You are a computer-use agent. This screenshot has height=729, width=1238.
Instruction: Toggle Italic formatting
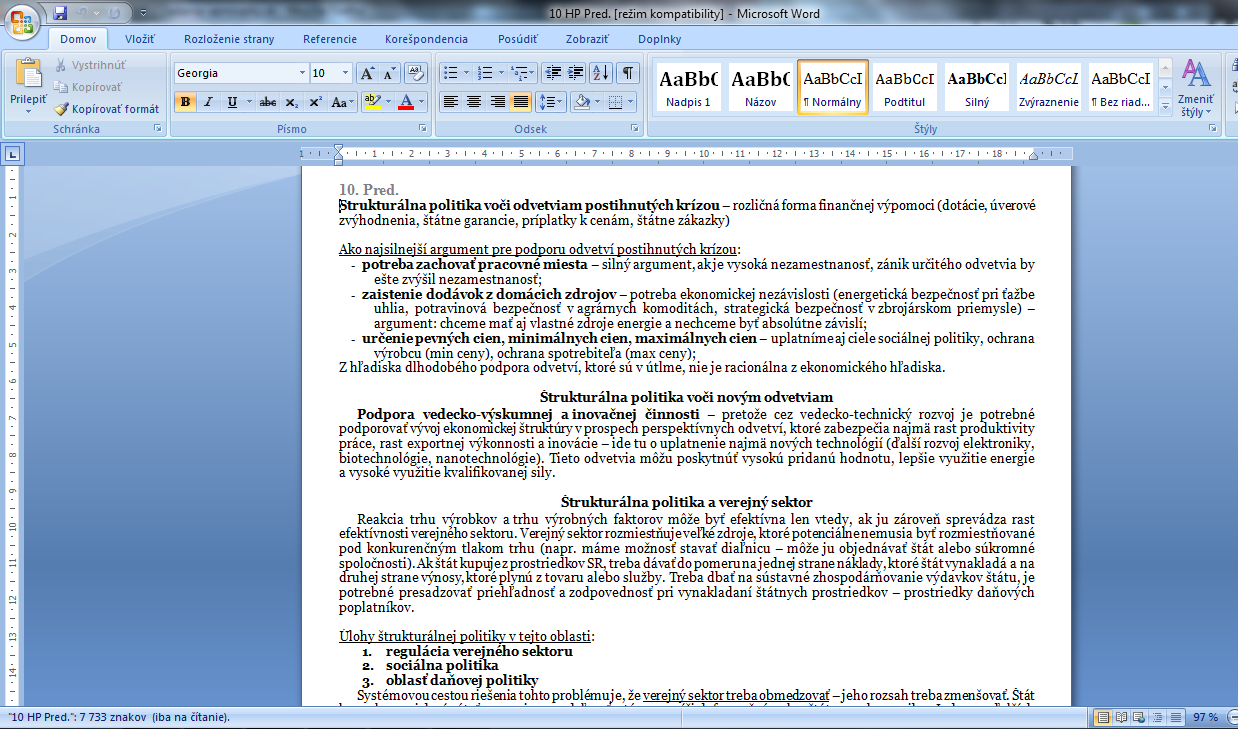(x=208, y=102)
